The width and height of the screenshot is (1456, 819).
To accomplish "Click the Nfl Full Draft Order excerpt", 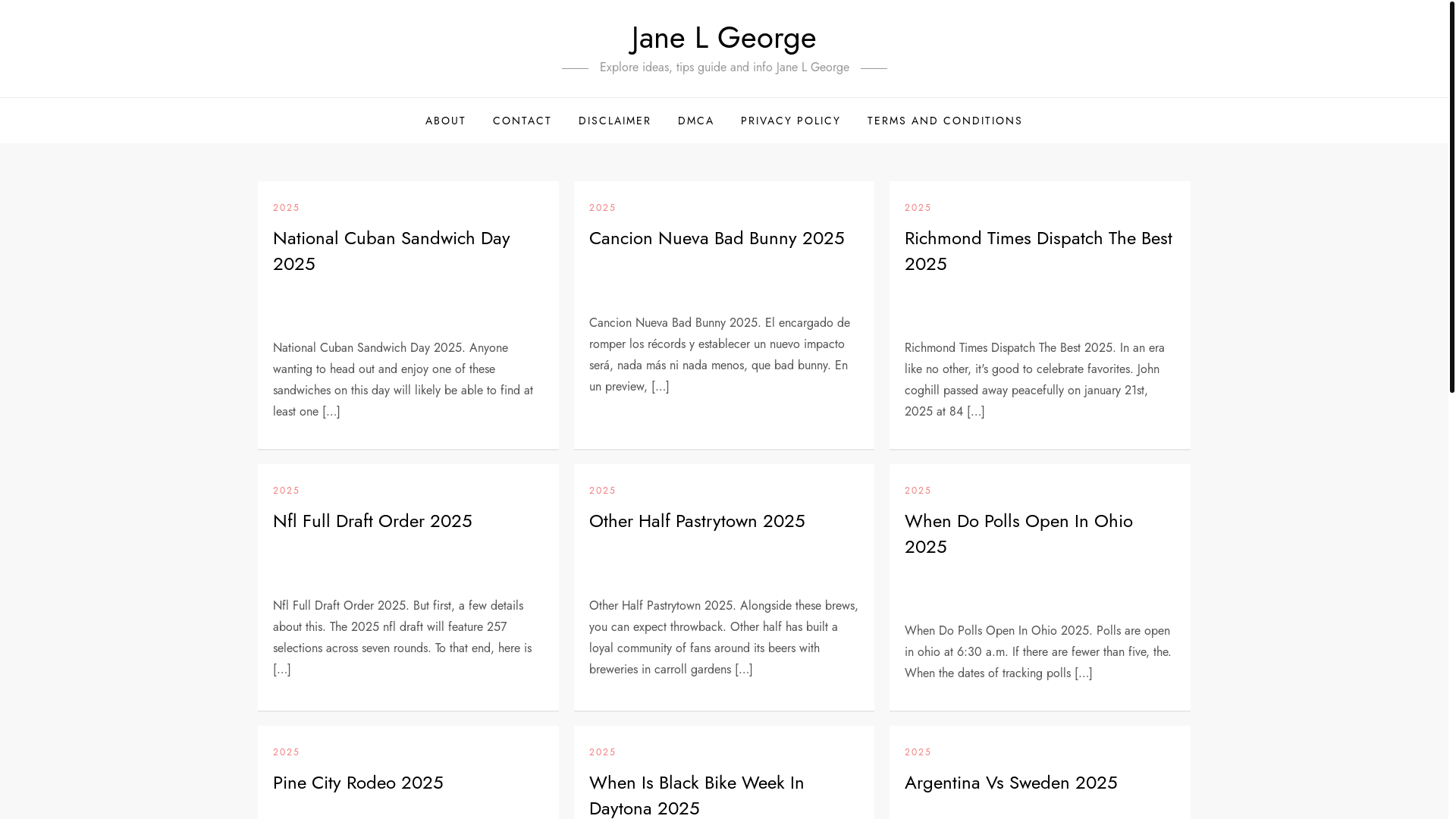I will (402, 637).
